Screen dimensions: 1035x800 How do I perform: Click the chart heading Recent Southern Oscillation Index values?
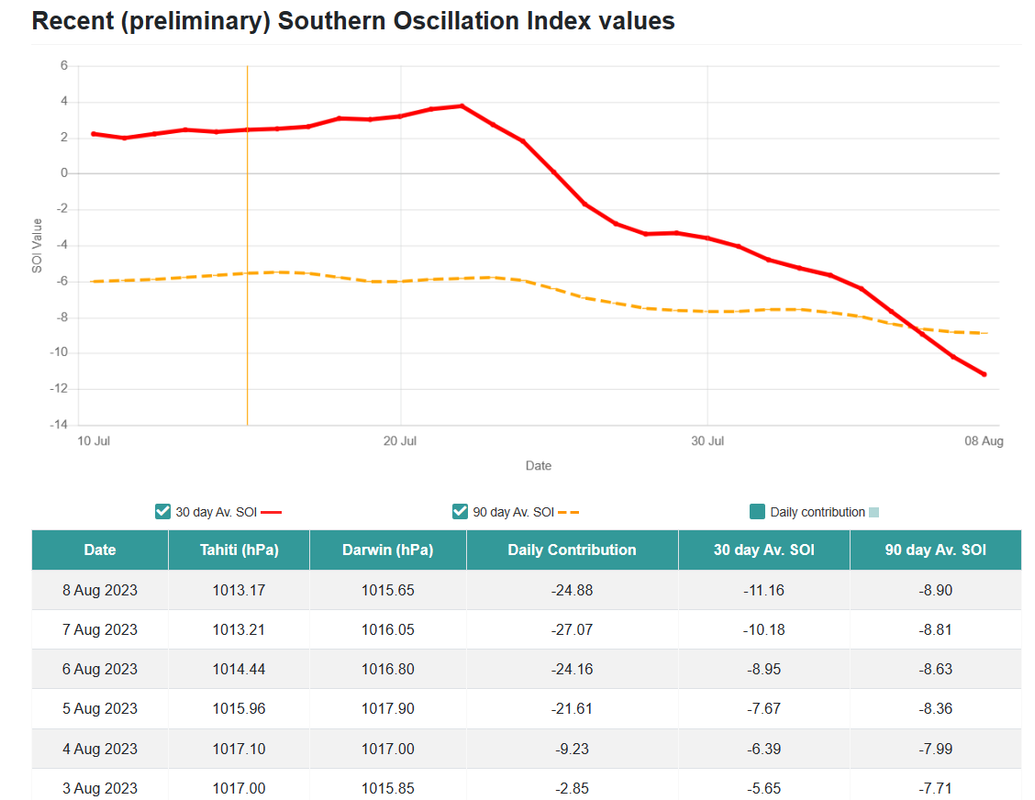pos(353,21)
